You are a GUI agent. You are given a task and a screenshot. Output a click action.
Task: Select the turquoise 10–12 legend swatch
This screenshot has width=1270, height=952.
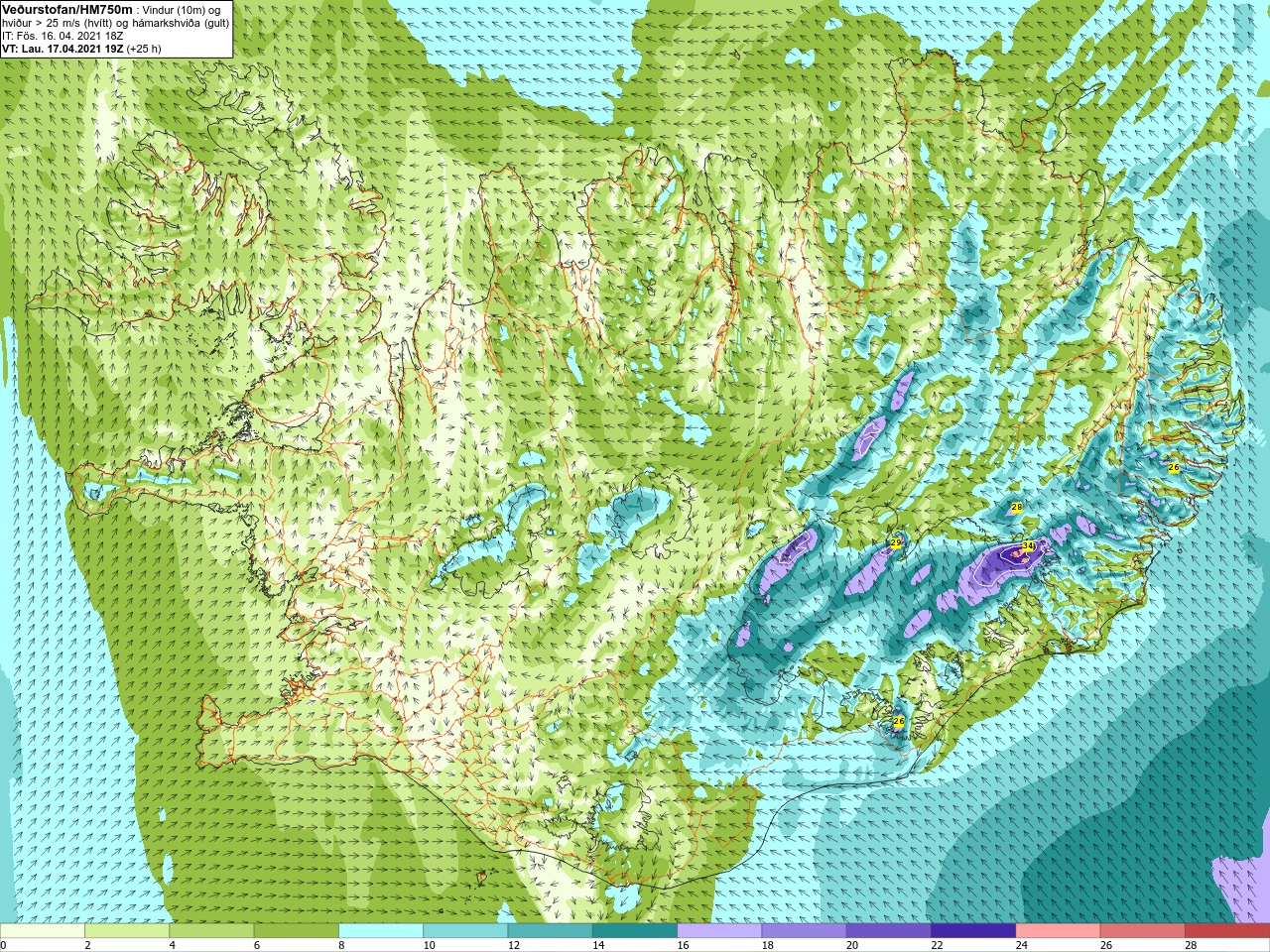click(x=465, y=931)
